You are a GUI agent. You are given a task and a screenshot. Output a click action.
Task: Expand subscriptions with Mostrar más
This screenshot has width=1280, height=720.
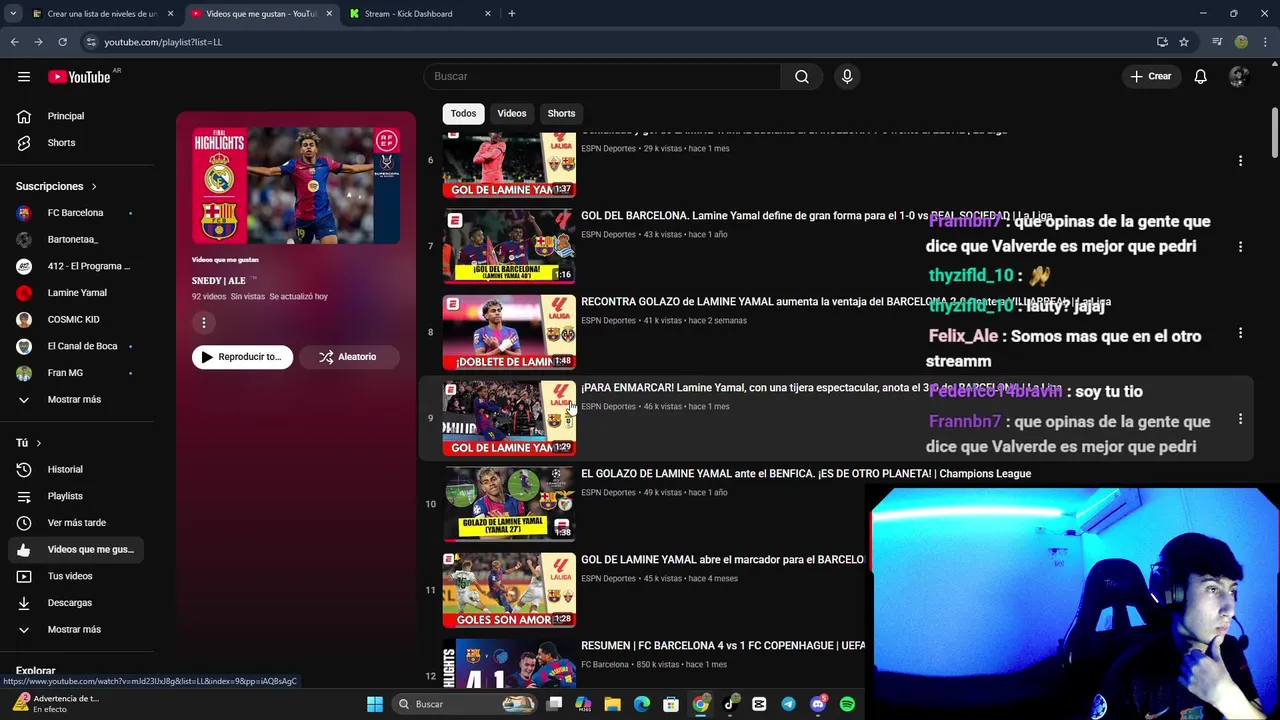click(76, 399)
